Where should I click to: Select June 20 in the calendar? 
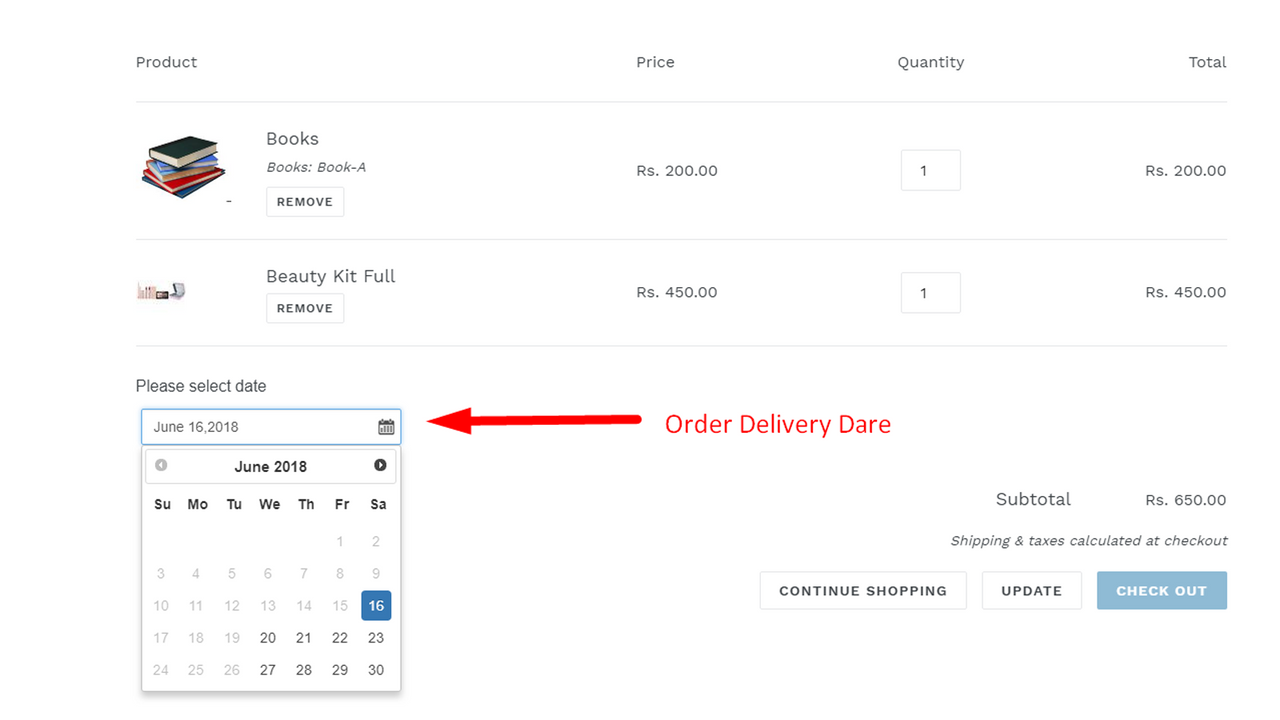point(268,638)
